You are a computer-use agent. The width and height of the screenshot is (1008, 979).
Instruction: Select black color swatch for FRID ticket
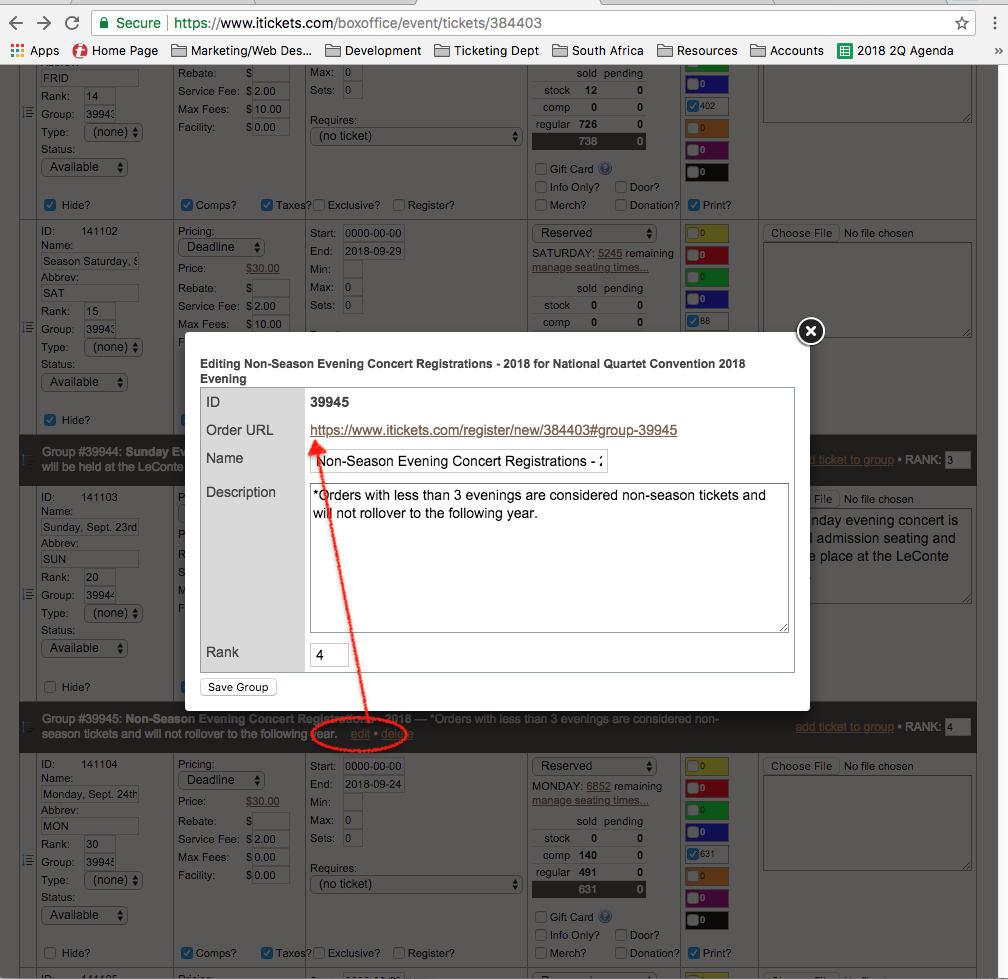(x=706, y=172)
